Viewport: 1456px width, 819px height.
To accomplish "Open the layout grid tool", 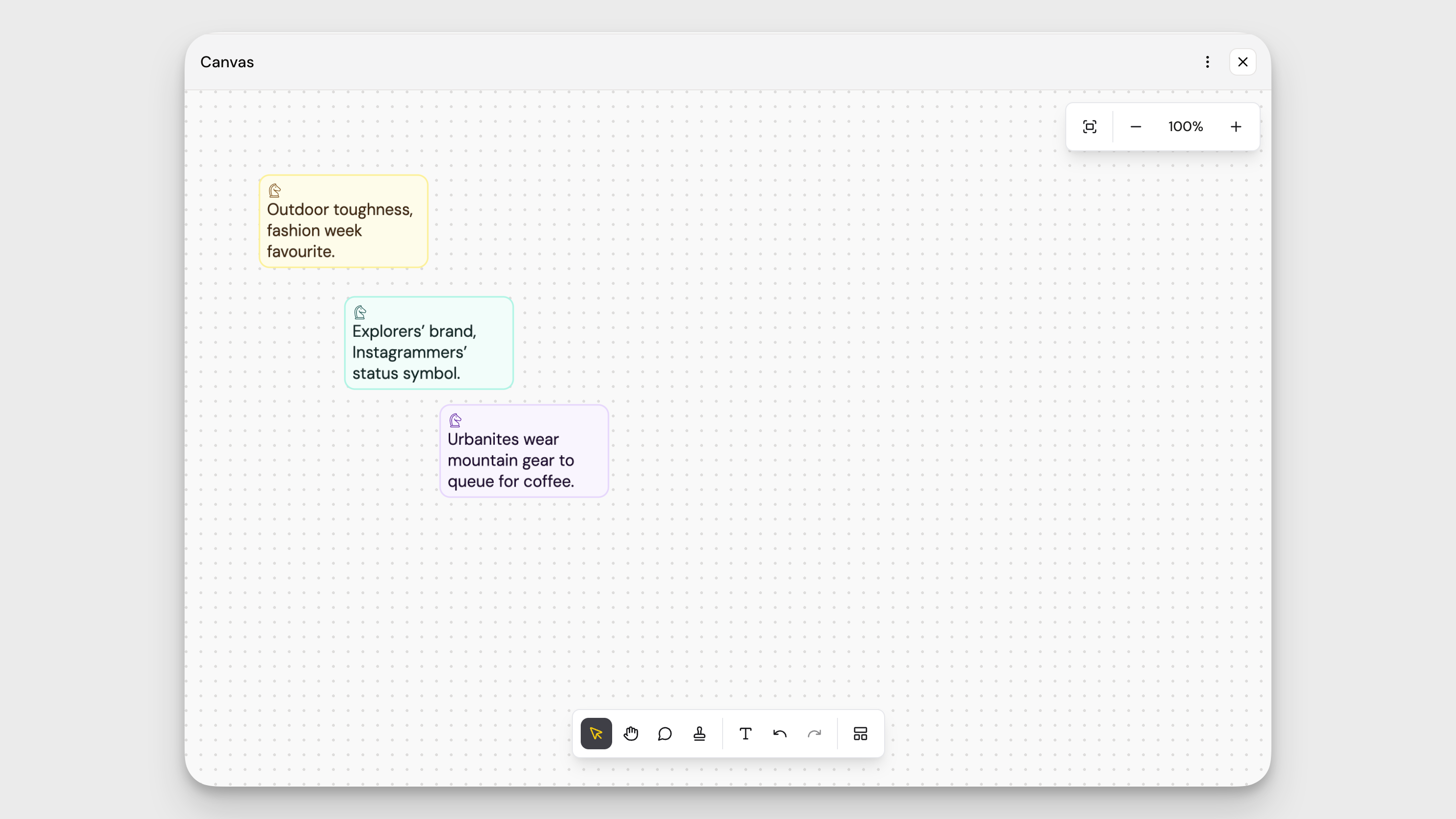I will click(860, 734).
